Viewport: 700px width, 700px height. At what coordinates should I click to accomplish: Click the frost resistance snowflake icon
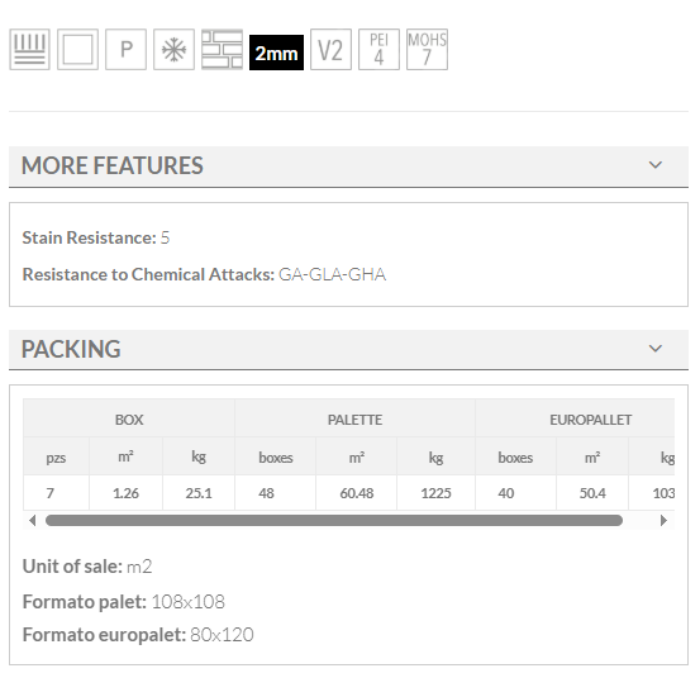click(172, 50)
